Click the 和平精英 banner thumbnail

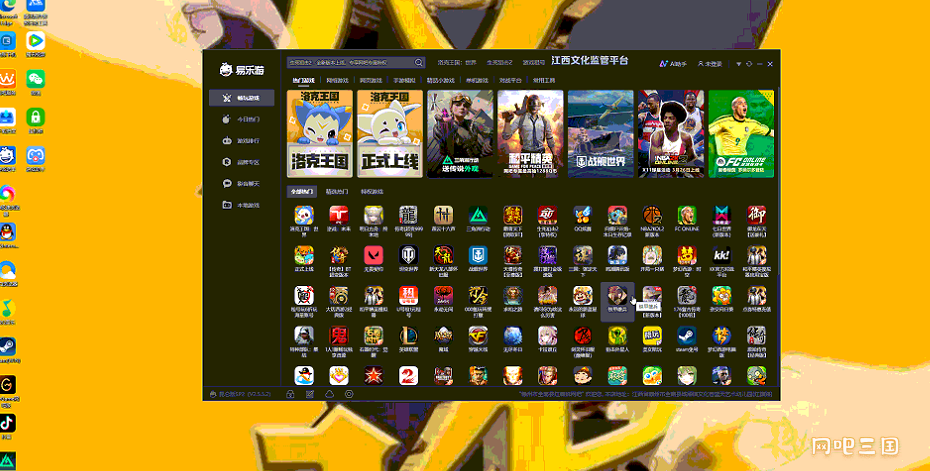tap(530, 134)
